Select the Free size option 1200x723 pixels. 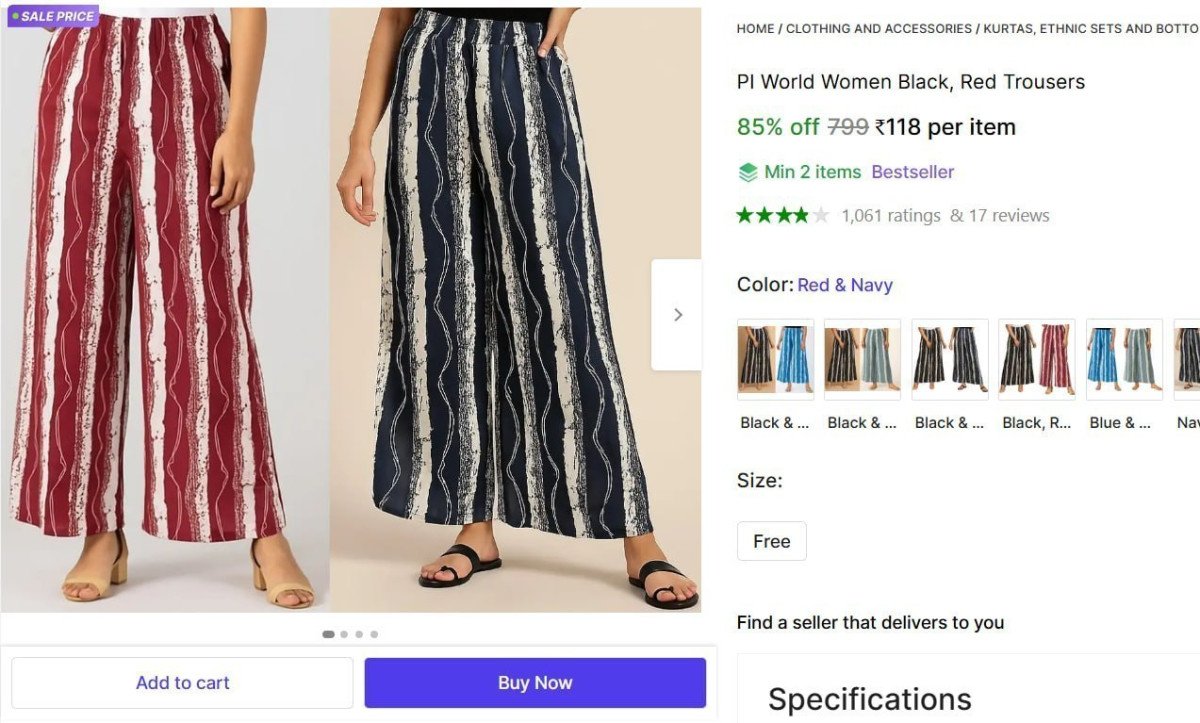pyautogui.click(x=771, y=541)
